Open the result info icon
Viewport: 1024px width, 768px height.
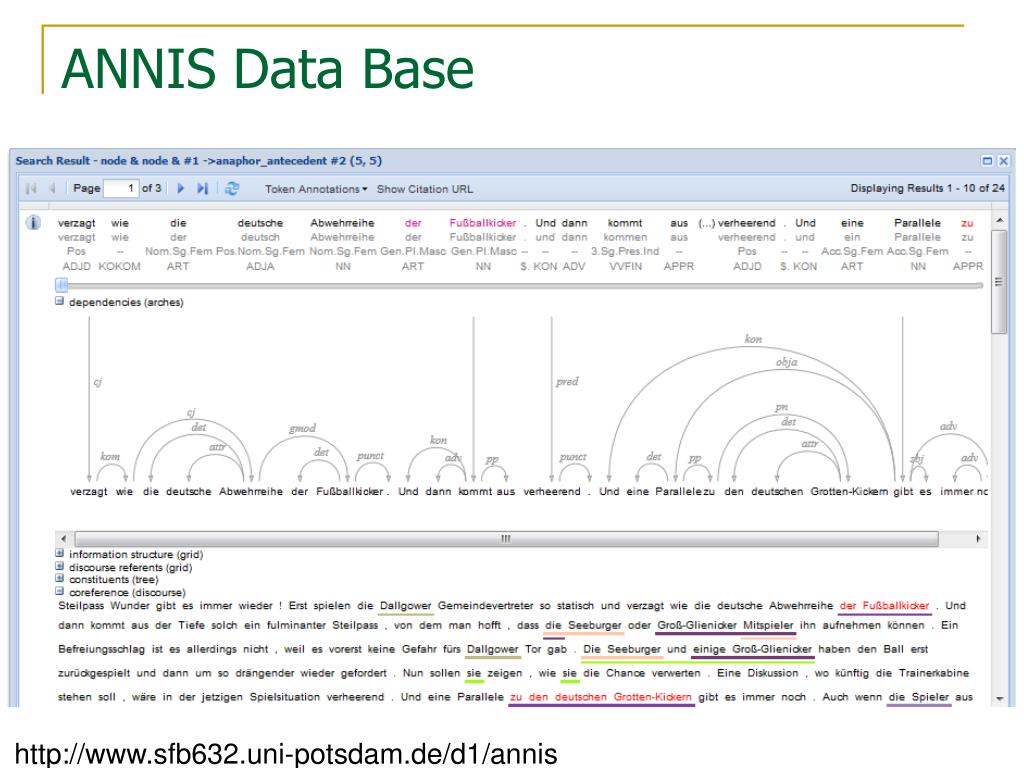click(x=33, y=223)
